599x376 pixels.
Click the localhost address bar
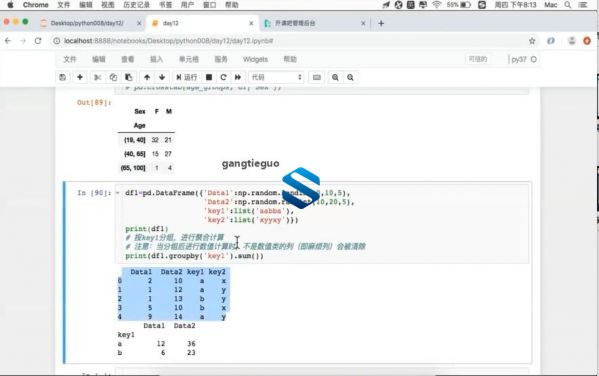coord(290,41)
